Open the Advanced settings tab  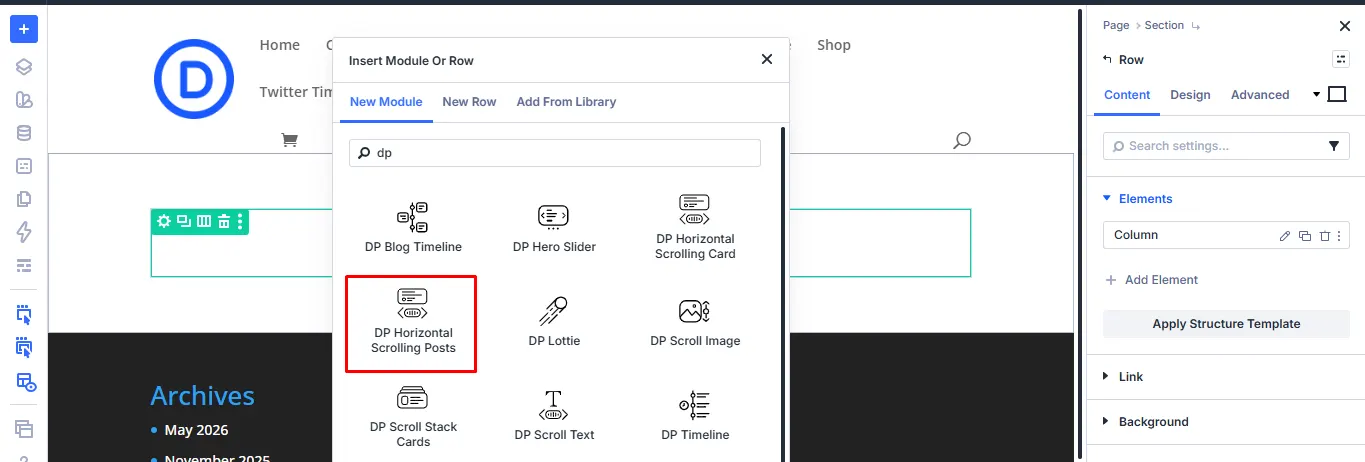pos(1260,95)
